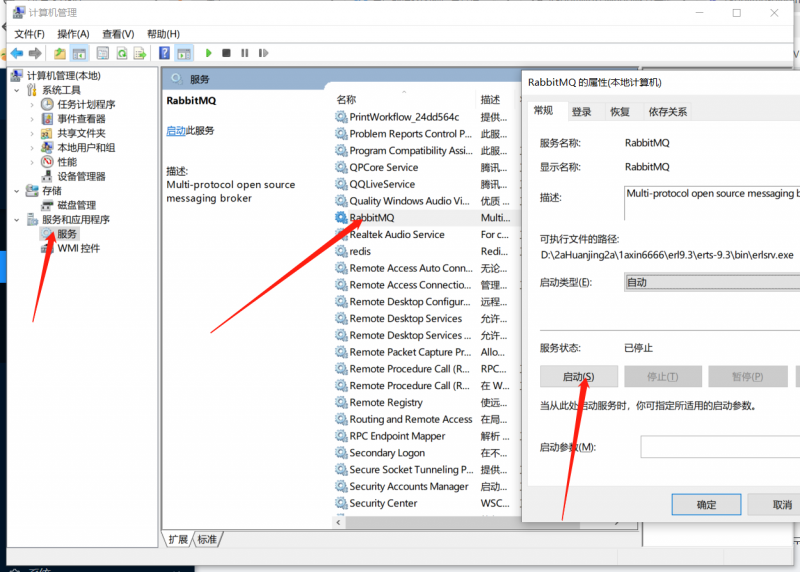The width and height of the screenshot is (800, 572).
Task: Open the 恢复 tab in properties dialog
Action: (x=620, y=112)
